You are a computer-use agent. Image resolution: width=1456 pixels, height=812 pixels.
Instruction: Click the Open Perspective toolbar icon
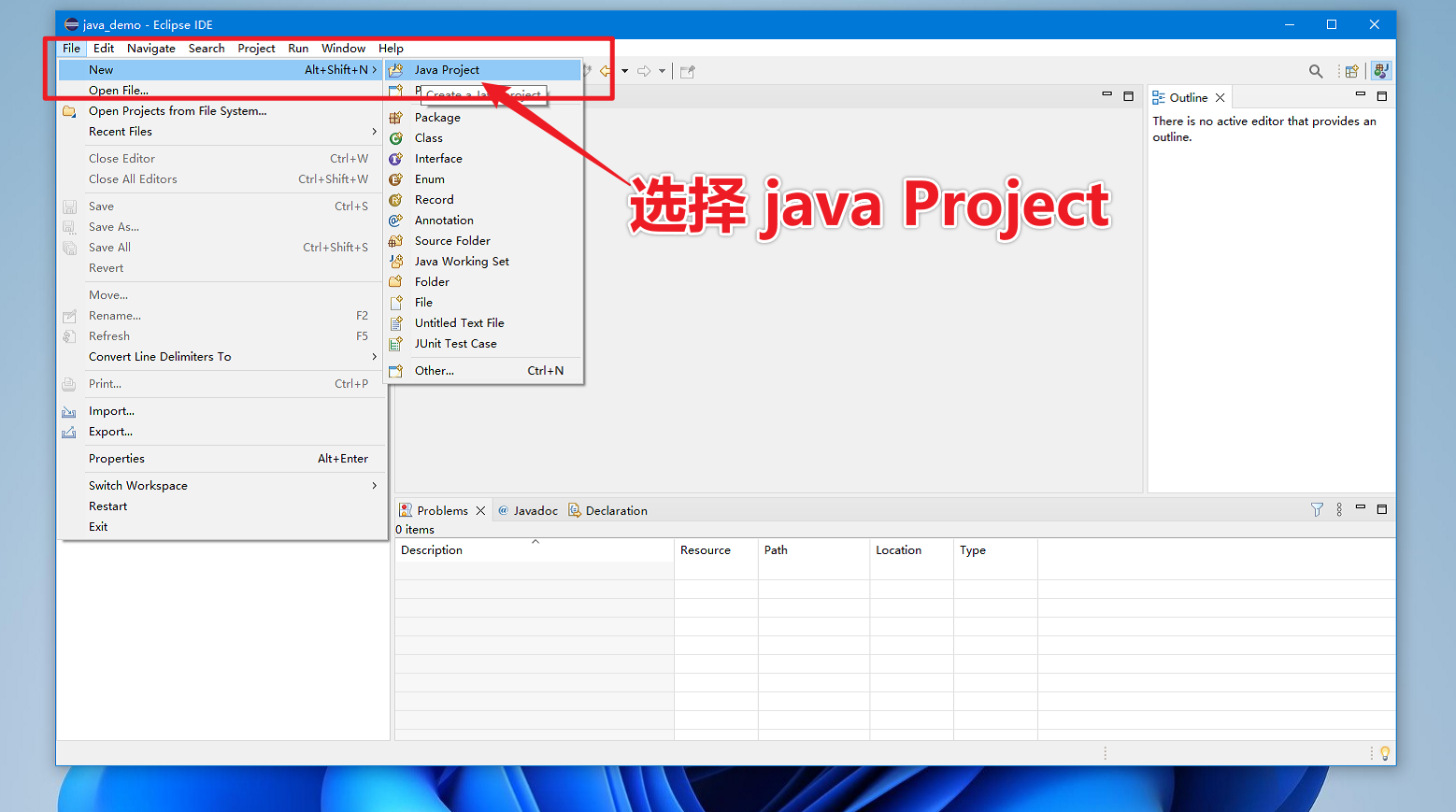(x=1351, y=71)
